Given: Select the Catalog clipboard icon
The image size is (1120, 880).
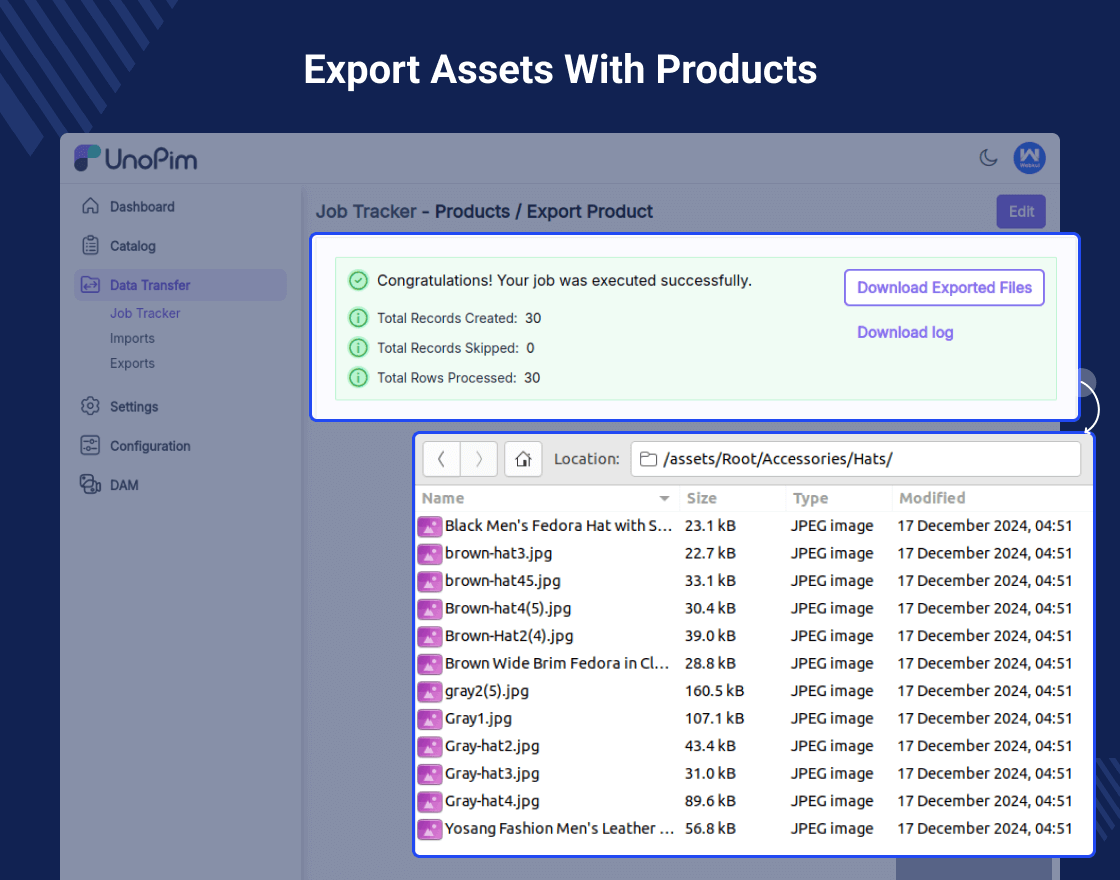Looking at the screenshot, I should click(x=89, y=245).
